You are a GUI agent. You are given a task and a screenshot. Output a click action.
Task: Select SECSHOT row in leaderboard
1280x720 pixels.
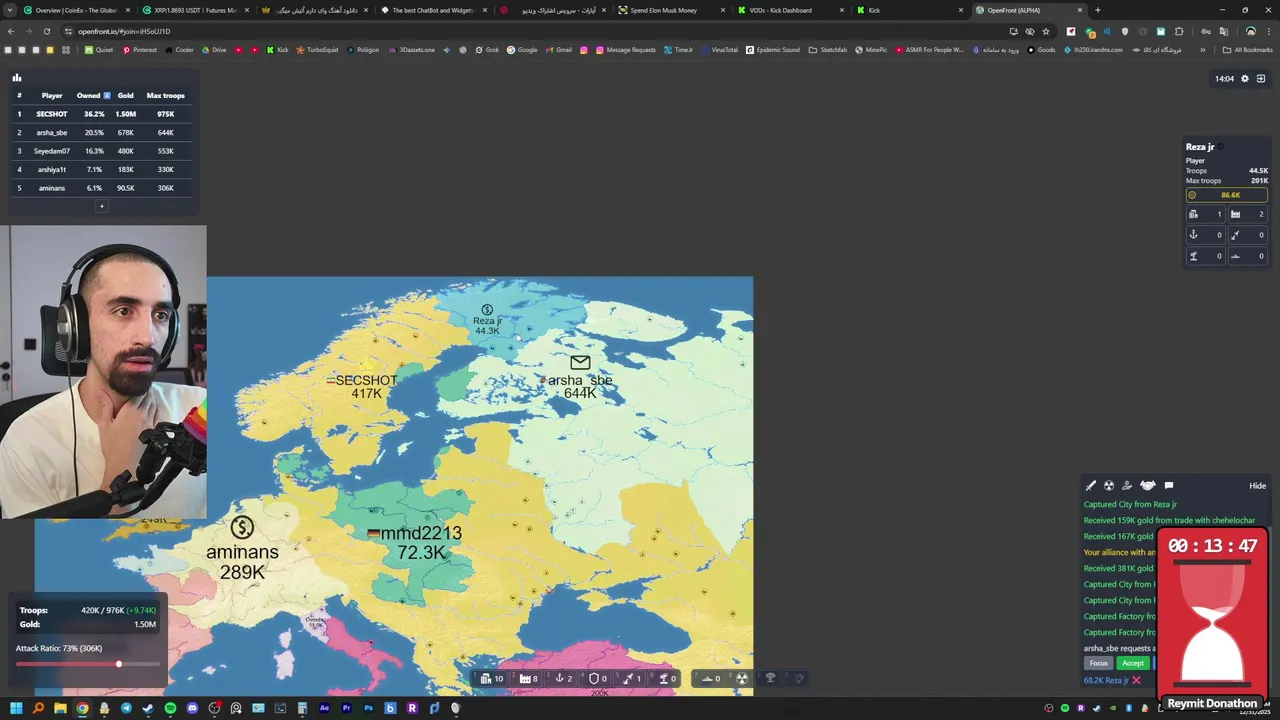101,114
